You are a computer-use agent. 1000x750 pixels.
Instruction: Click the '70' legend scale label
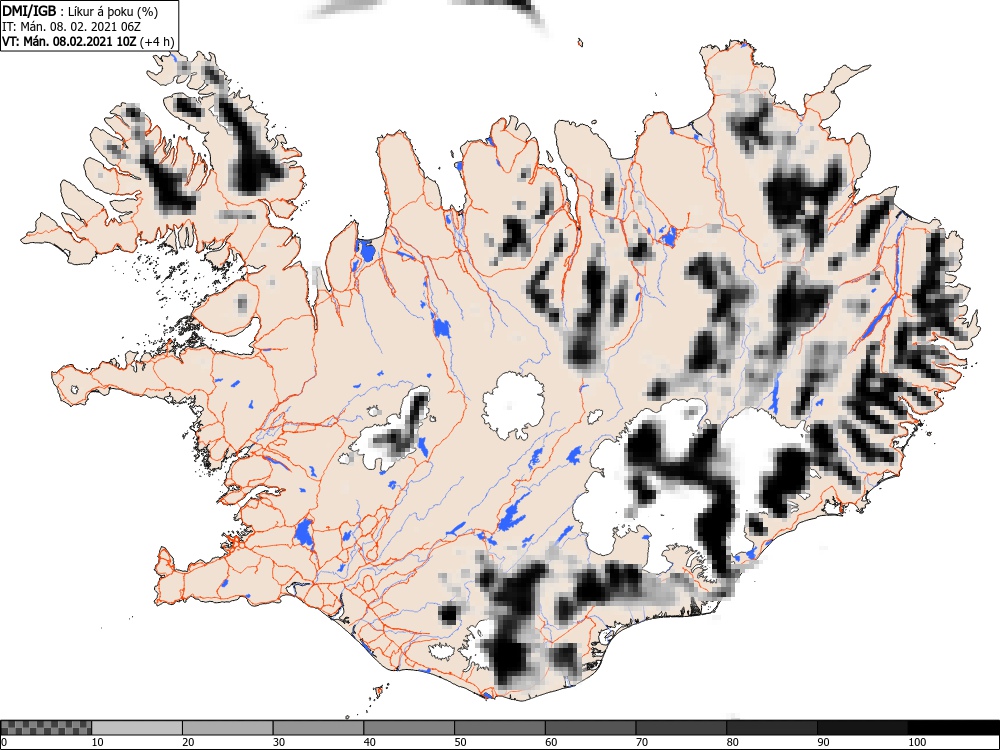click(x=641, y=742)
